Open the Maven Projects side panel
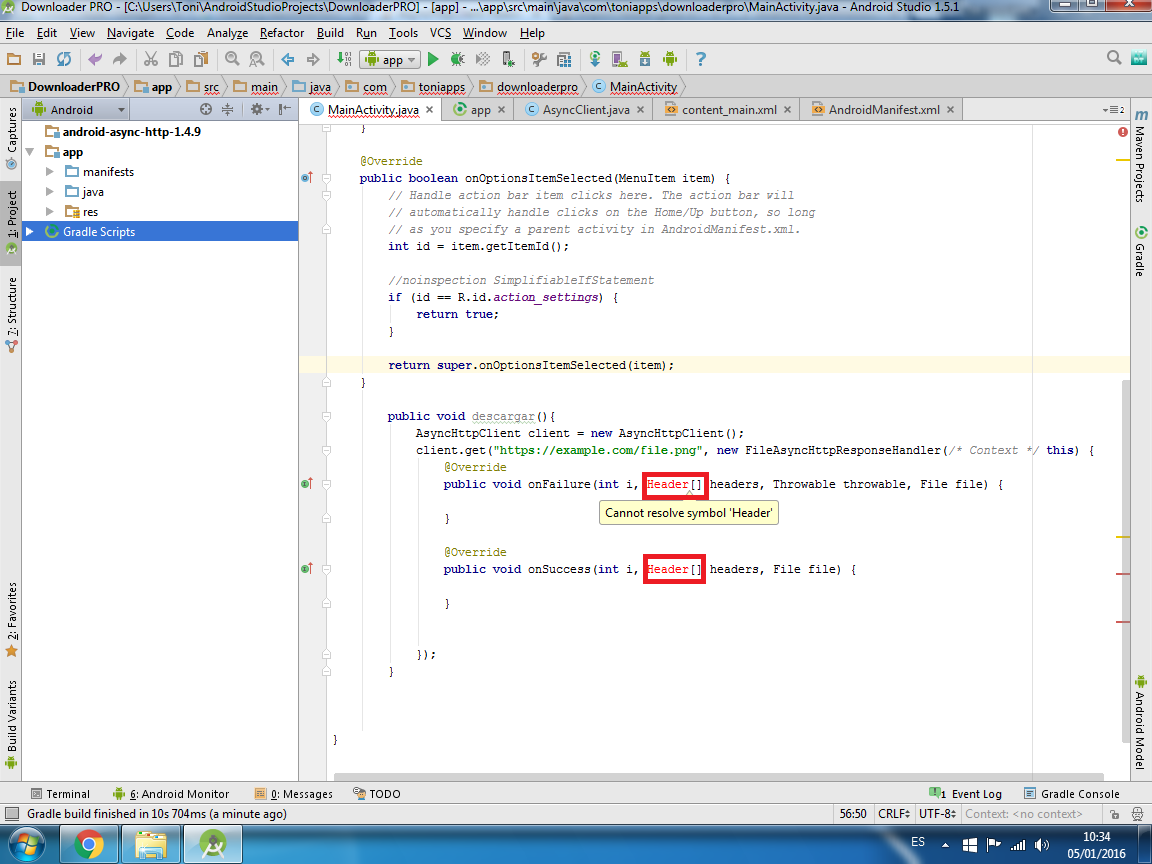Image resolution: width=1152 pixels, height=864 pixels. click(1140, 156)
